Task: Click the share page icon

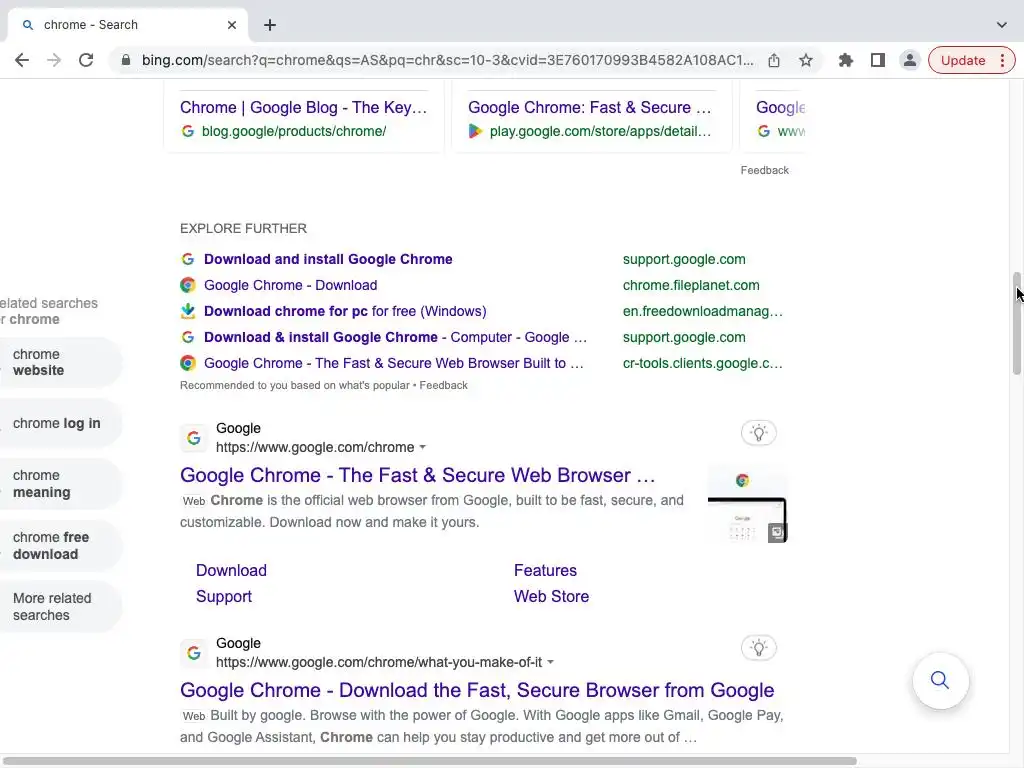Action: pyautogui.click(x=774, y=60)
